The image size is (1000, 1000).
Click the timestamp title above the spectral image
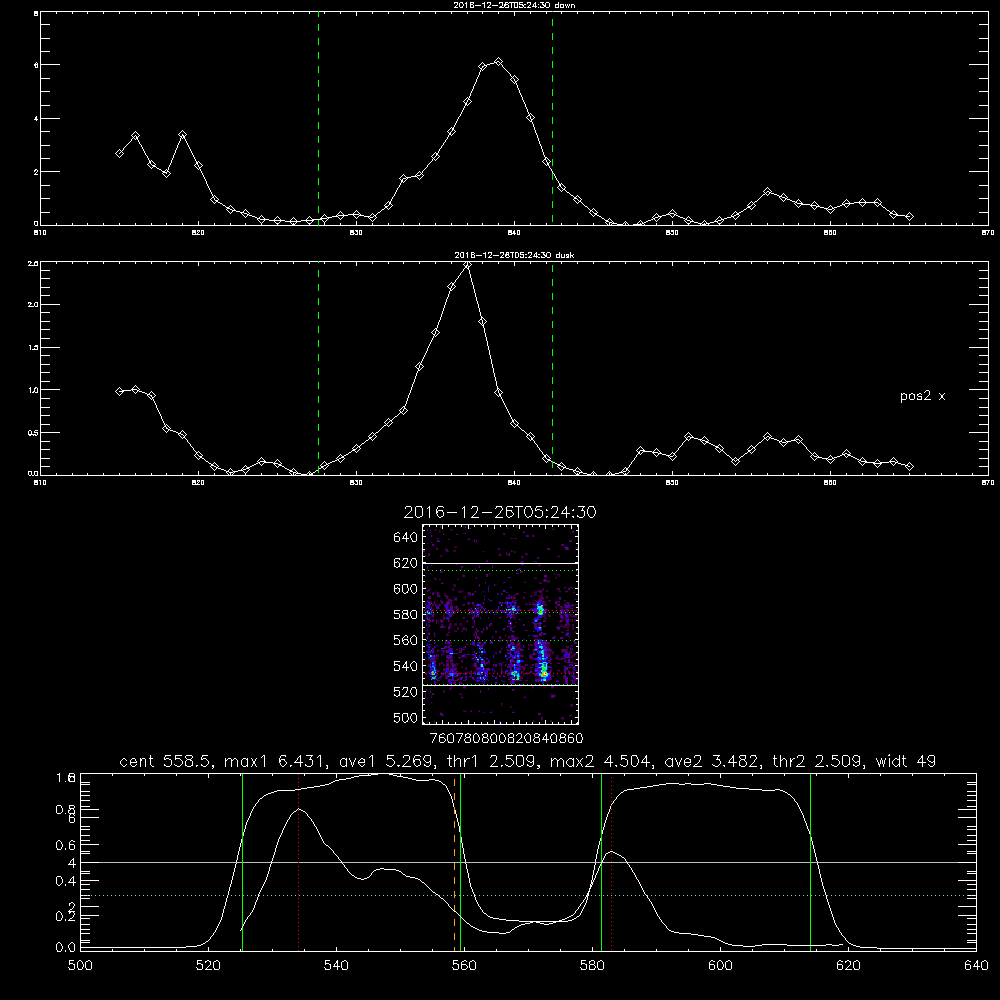pos(500,512)
